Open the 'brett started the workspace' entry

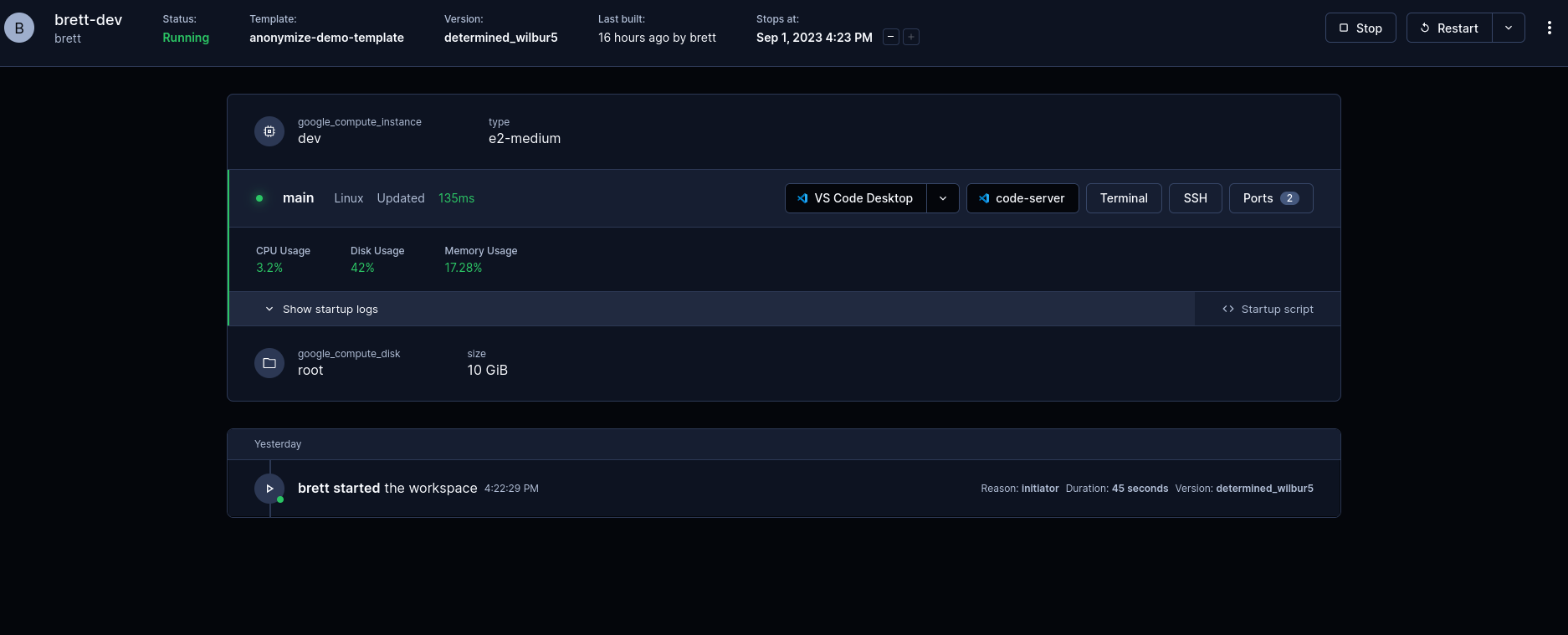[x=784, y=489]
